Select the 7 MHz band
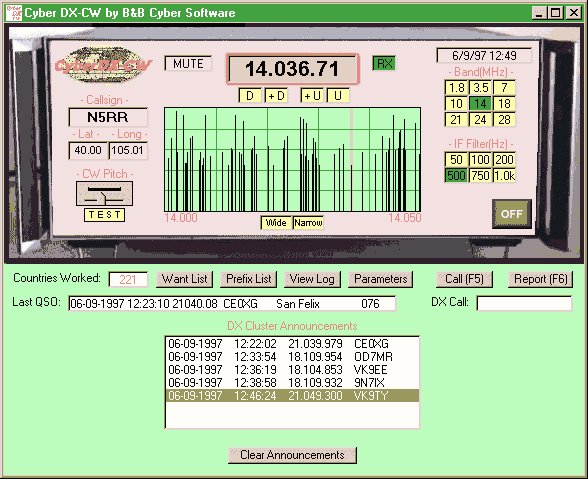This screenshot has width=588, height=479. pos(504,87)
